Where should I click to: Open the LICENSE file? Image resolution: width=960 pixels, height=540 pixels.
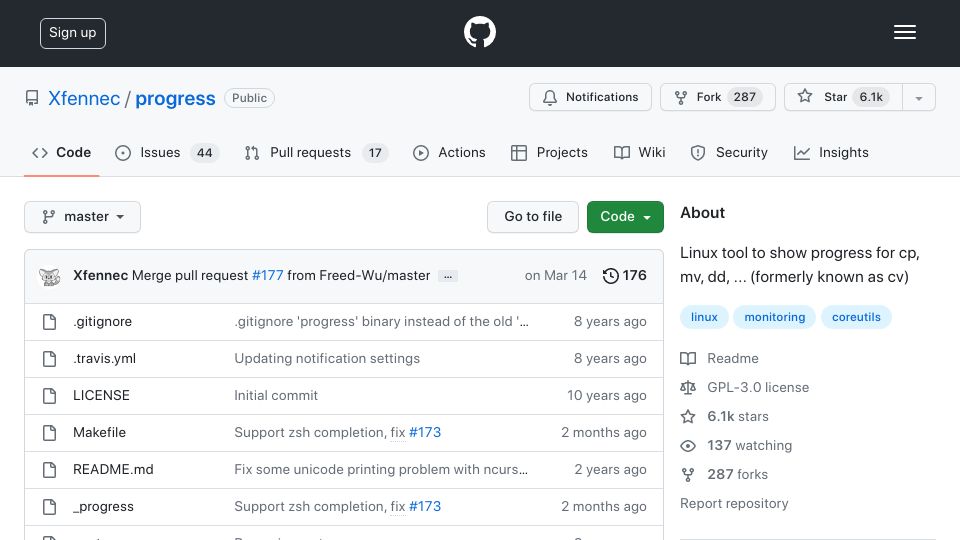point(101,396)
